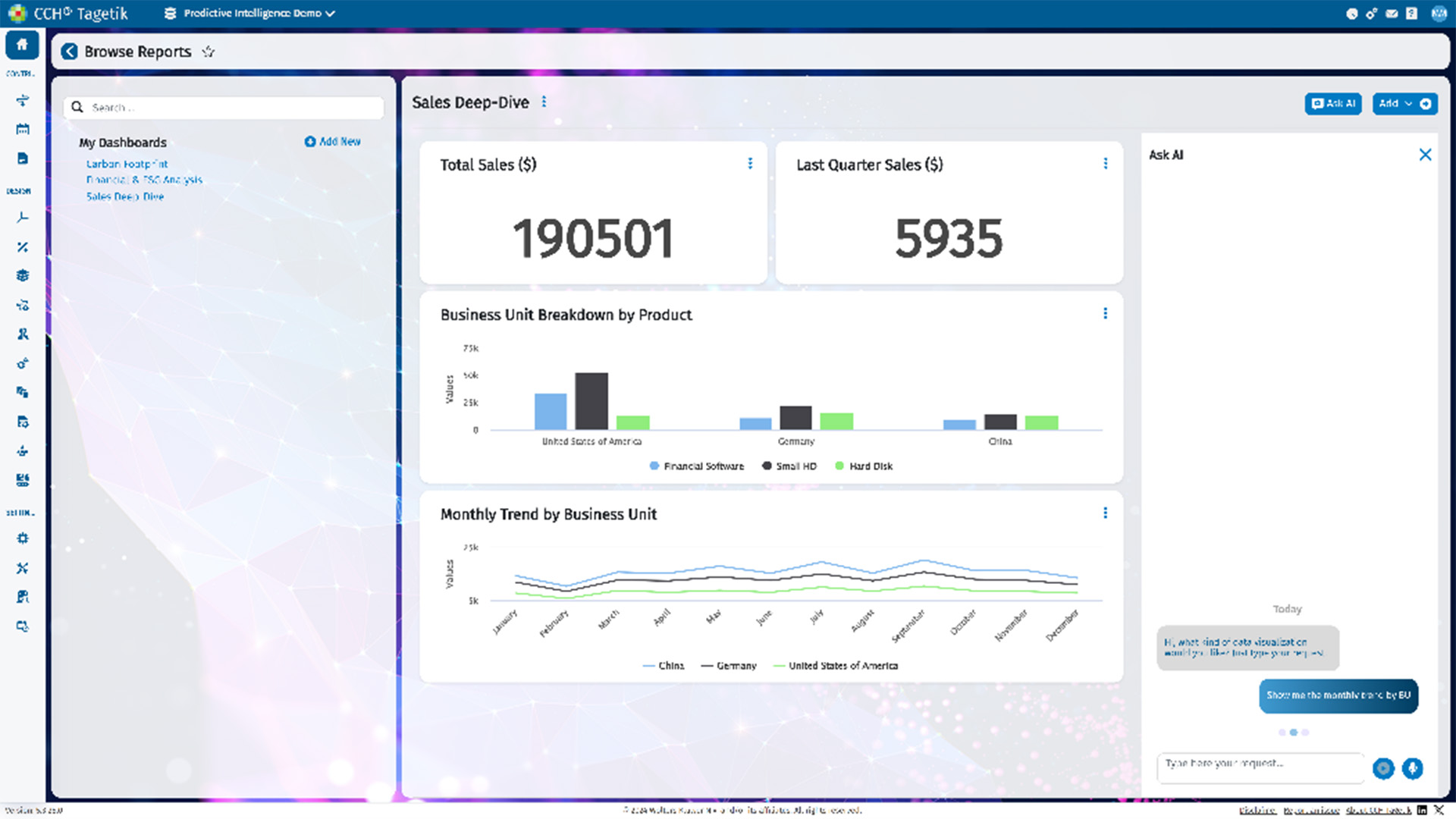Open the calendar icon in sidebar
Image resolution: width=1456 pixels, height=819 pixels.
coord(23,129)
